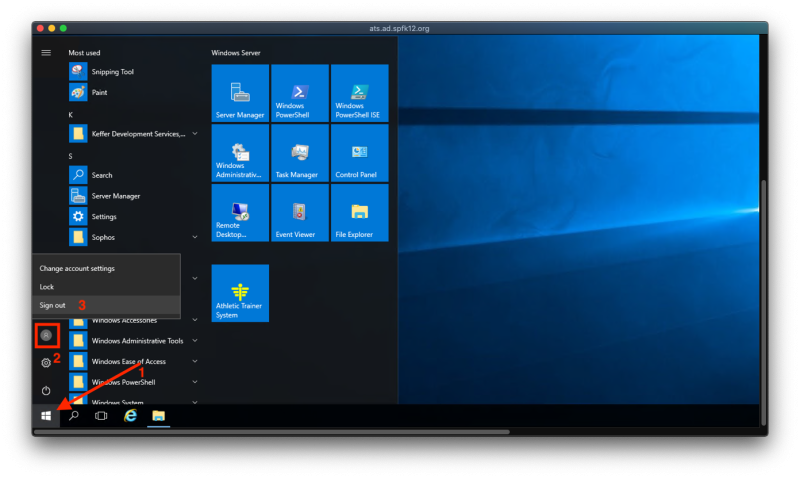This screenshot has width=800, height=478.
Task: Click the Snipping Tool app
Action: click(112, 72)
